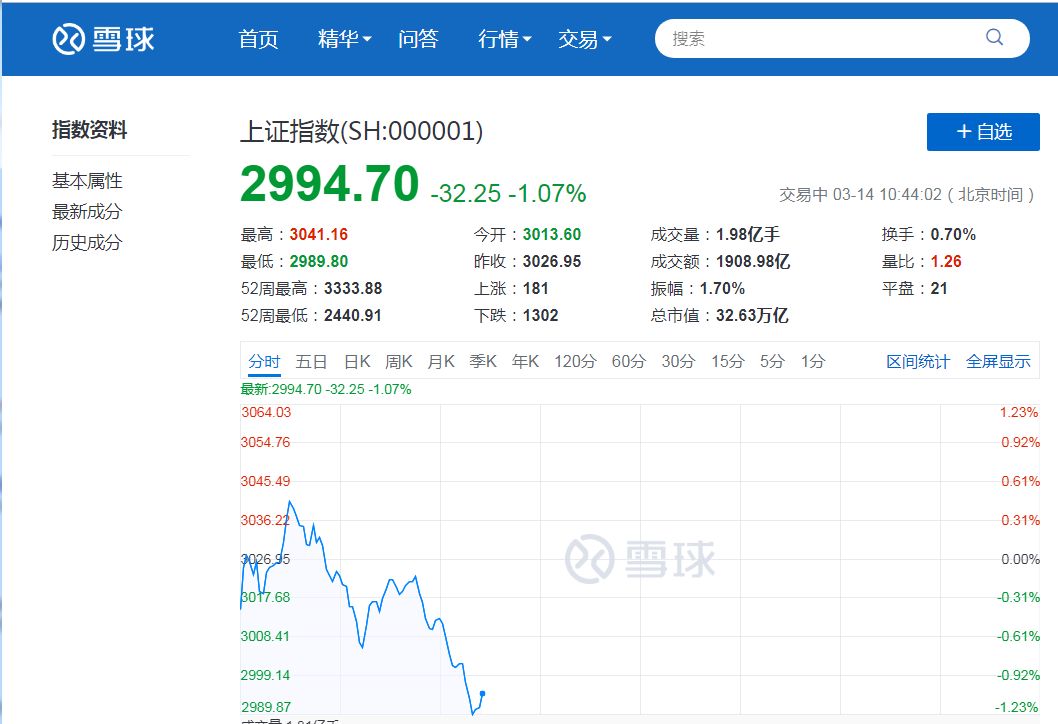Open the 区间统计 interval statistics link
1058x724 pixels.
918,362
